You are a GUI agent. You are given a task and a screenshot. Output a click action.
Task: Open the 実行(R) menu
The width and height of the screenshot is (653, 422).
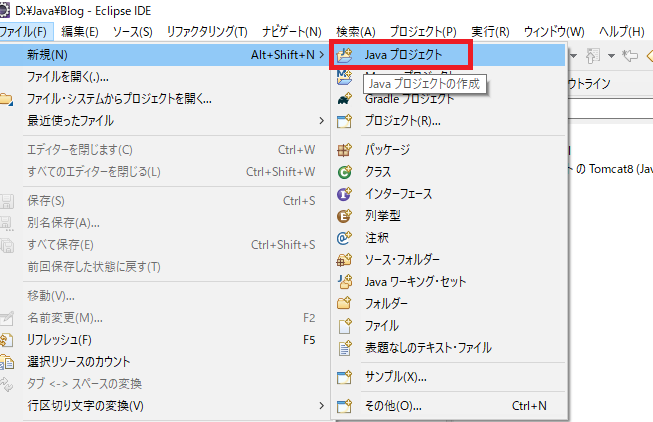(490, 32)
